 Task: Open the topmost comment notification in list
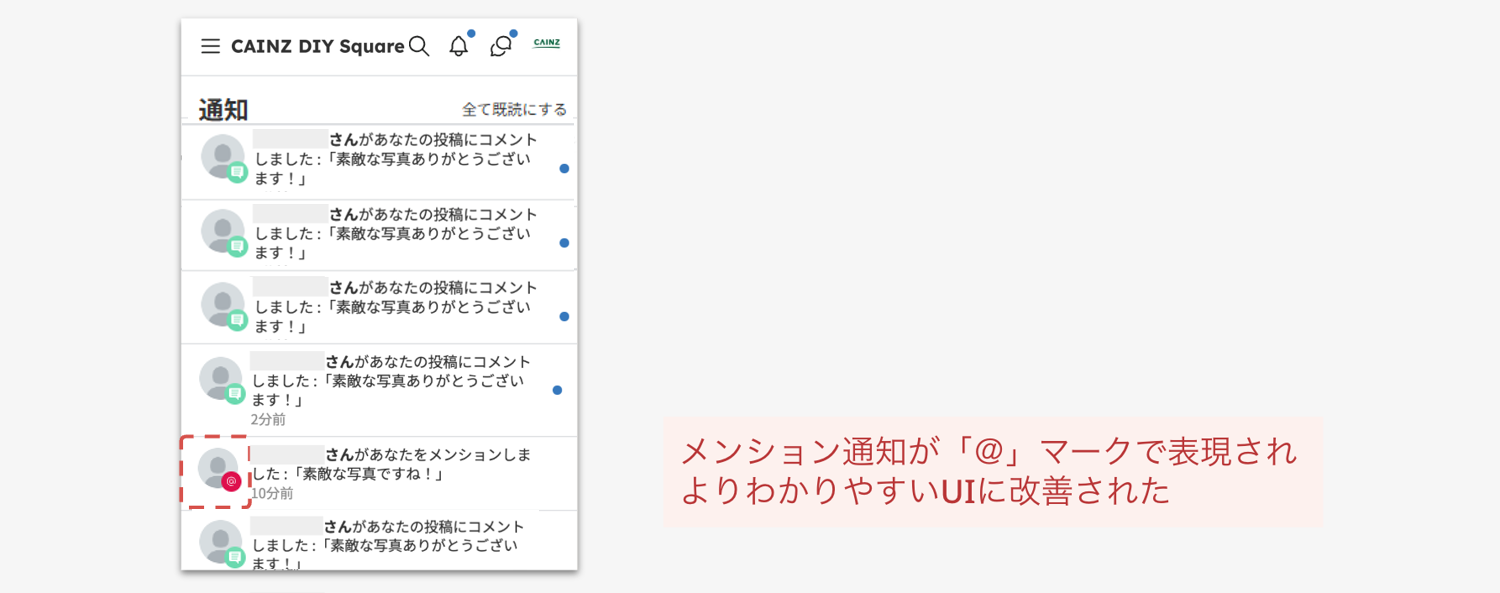click(x=379, y=160)
